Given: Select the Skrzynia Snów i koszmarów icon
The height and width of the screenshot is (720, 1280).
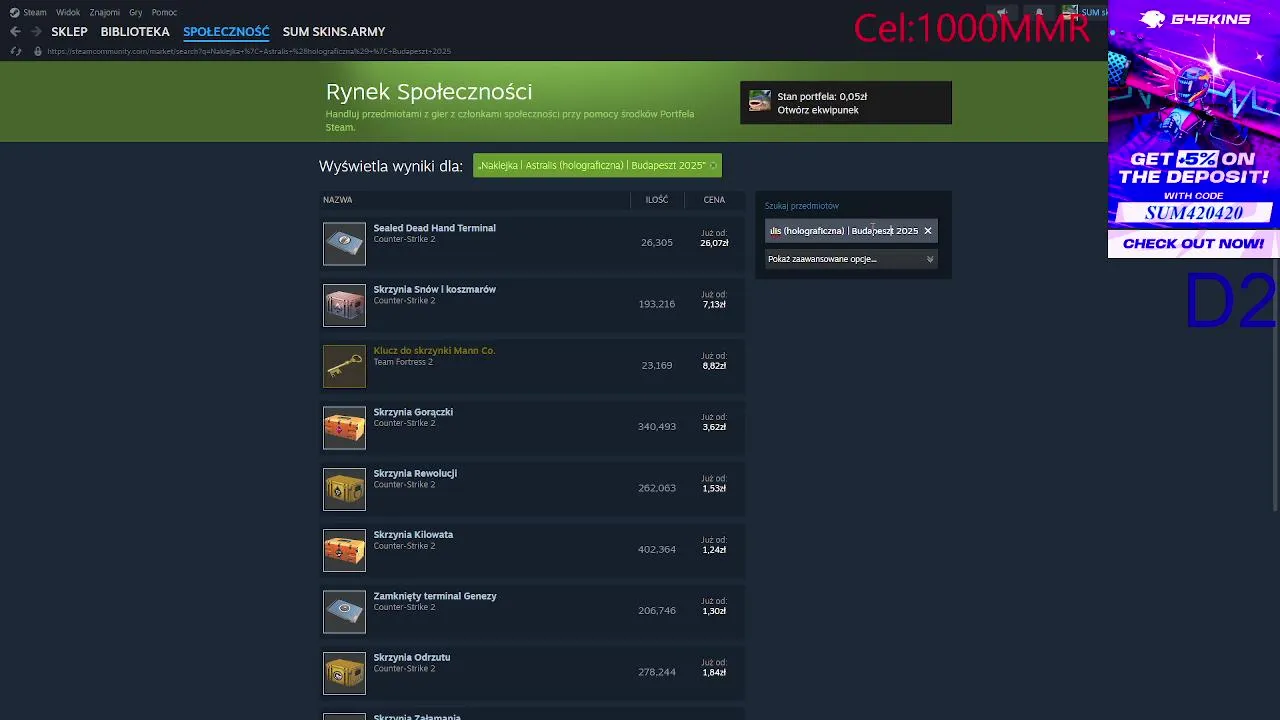Looking at the screenshot, I should click(x=344, y=305).
